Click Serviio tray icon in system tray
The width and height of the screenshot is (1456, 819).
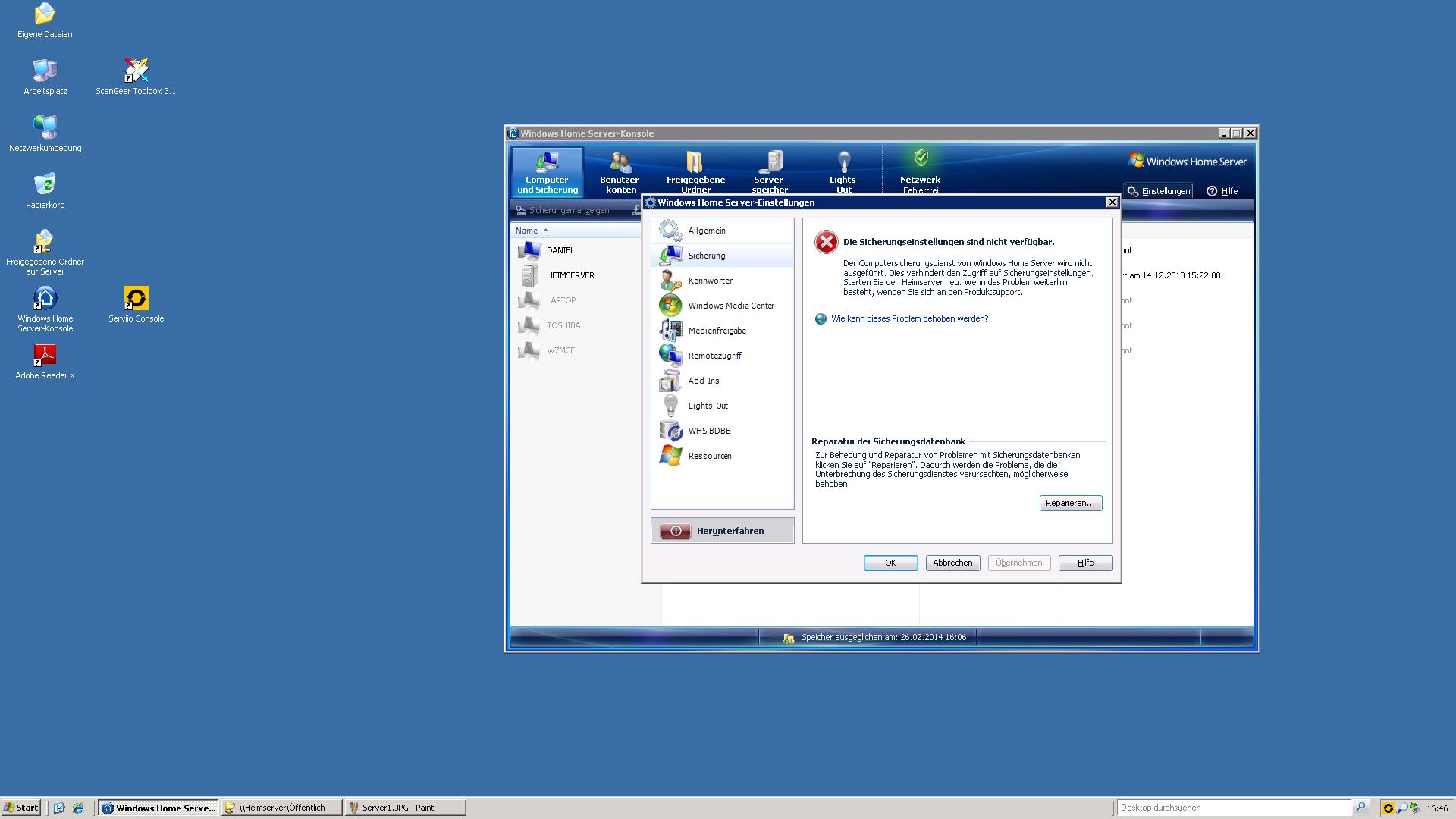(1389, 808)
